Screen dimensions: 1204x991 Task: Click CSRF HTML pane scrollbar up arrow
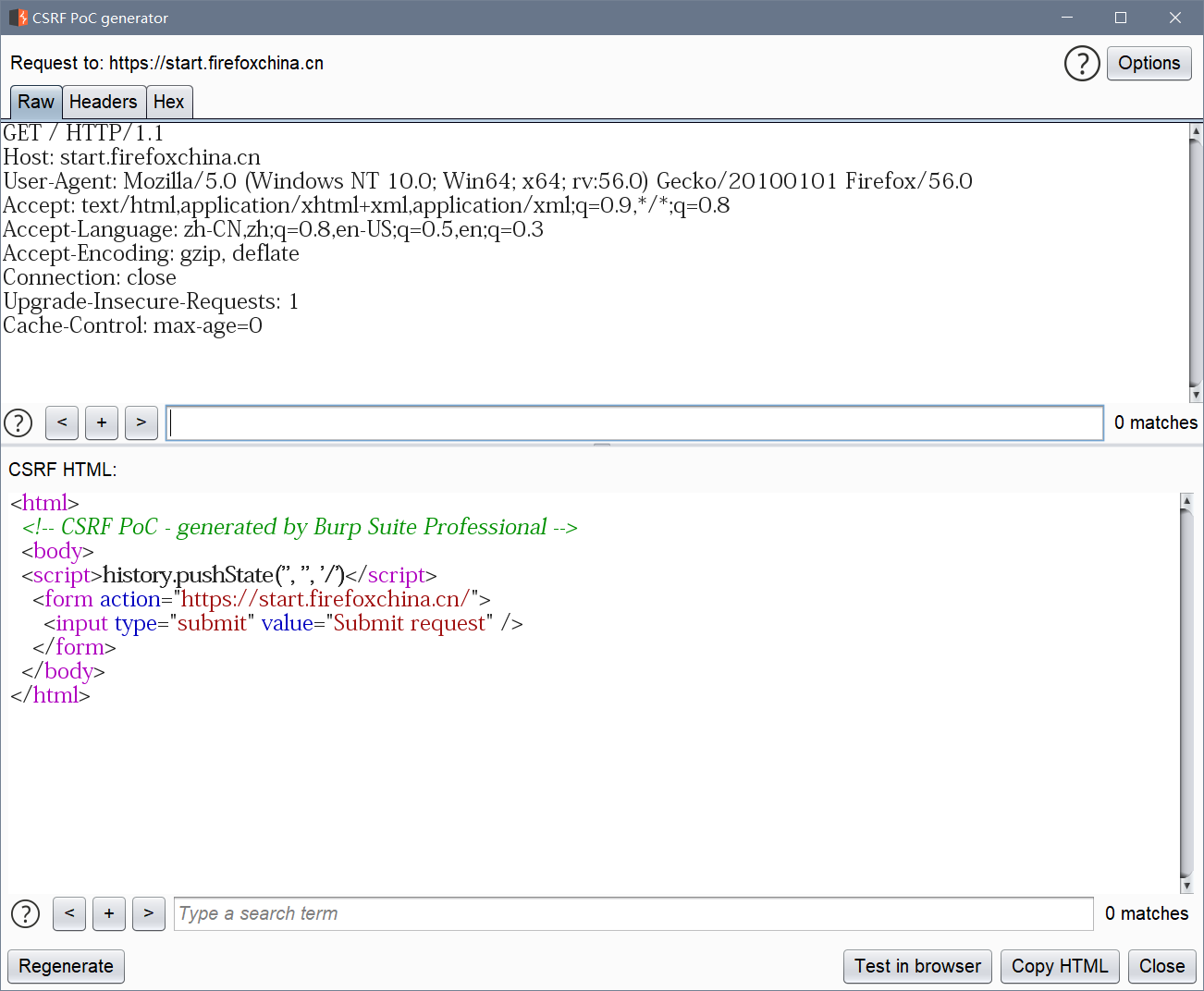[1187, 500]
